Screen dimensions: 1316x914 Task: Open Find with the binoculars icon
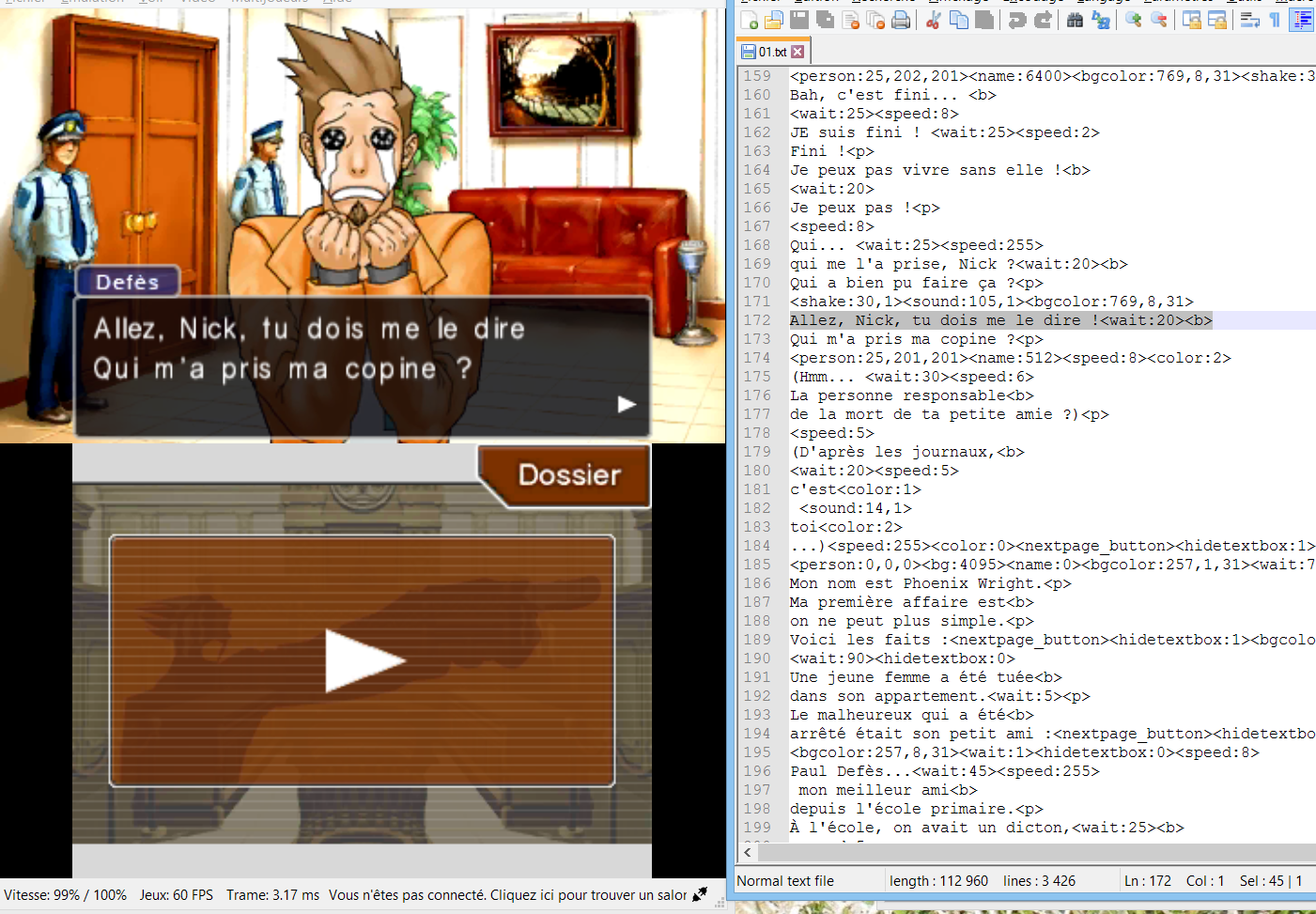tap(1076, 20)
